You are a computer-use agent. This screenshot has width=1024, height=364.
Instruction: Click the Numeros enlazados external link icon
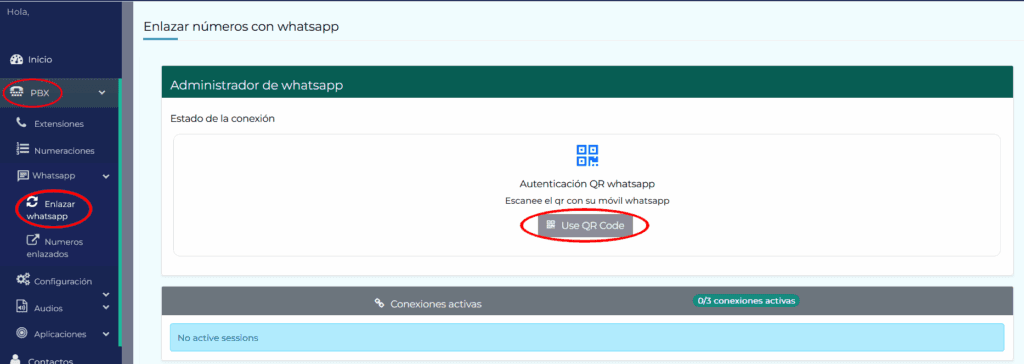[33, 240]
